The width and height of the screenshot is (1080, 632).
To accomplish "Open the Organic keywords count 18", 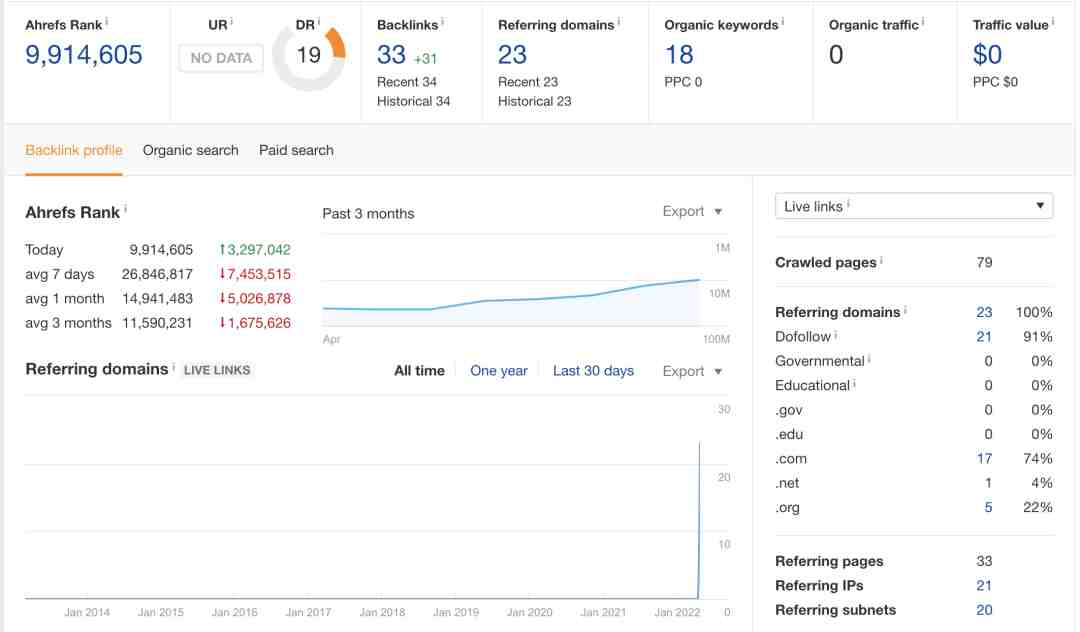I will (679, 54).
